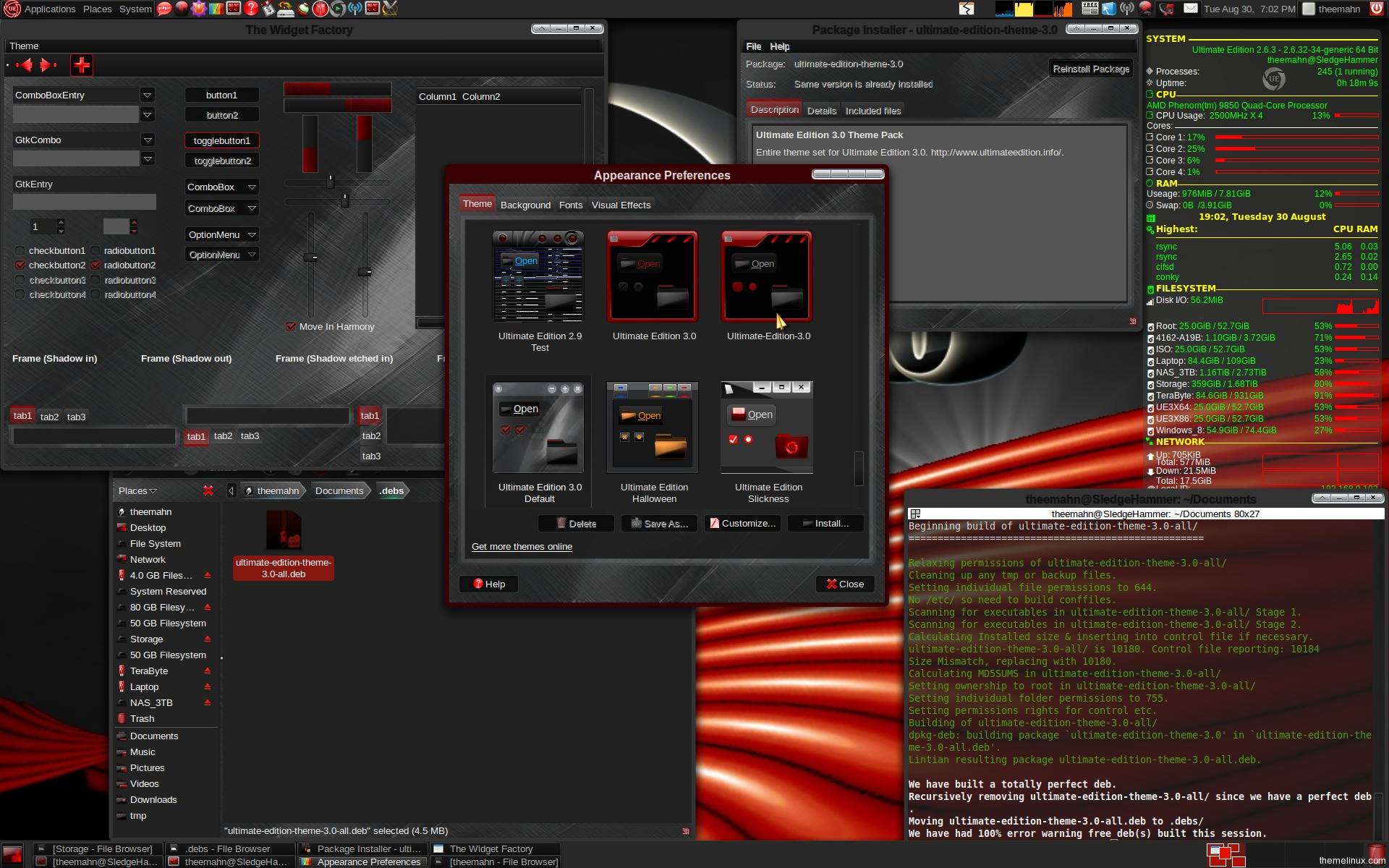The width and height of the screenshot is (1389, 868).
Task: Click the Install... button in Appearance Preferences
Action: click(x=825, y=523)
